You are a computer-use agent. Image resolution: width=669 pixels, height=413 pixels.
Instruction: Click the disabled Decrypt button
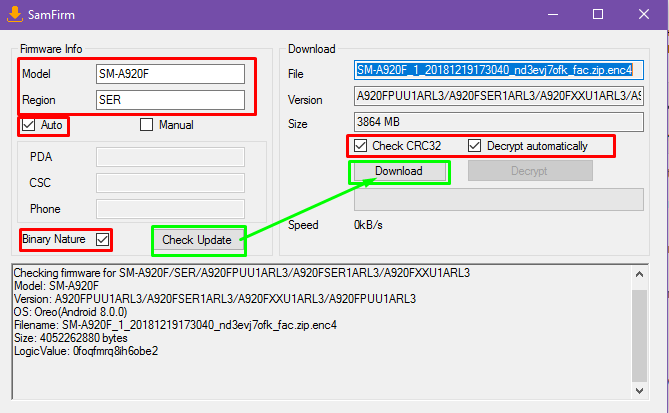(530, 171)
